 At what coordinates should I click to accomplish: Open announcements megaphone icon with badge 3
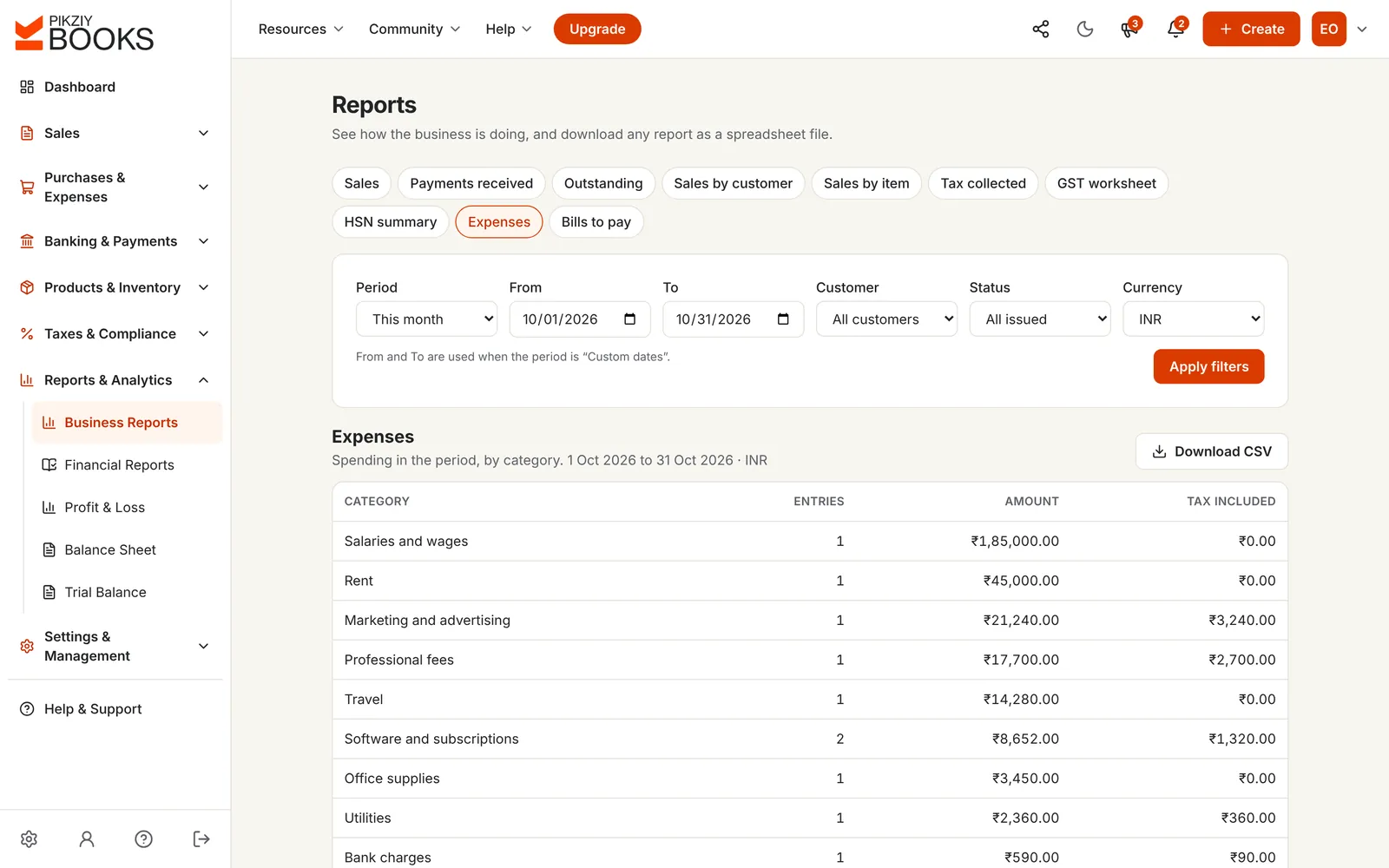pyautogui.click(x=1129, y=29)
